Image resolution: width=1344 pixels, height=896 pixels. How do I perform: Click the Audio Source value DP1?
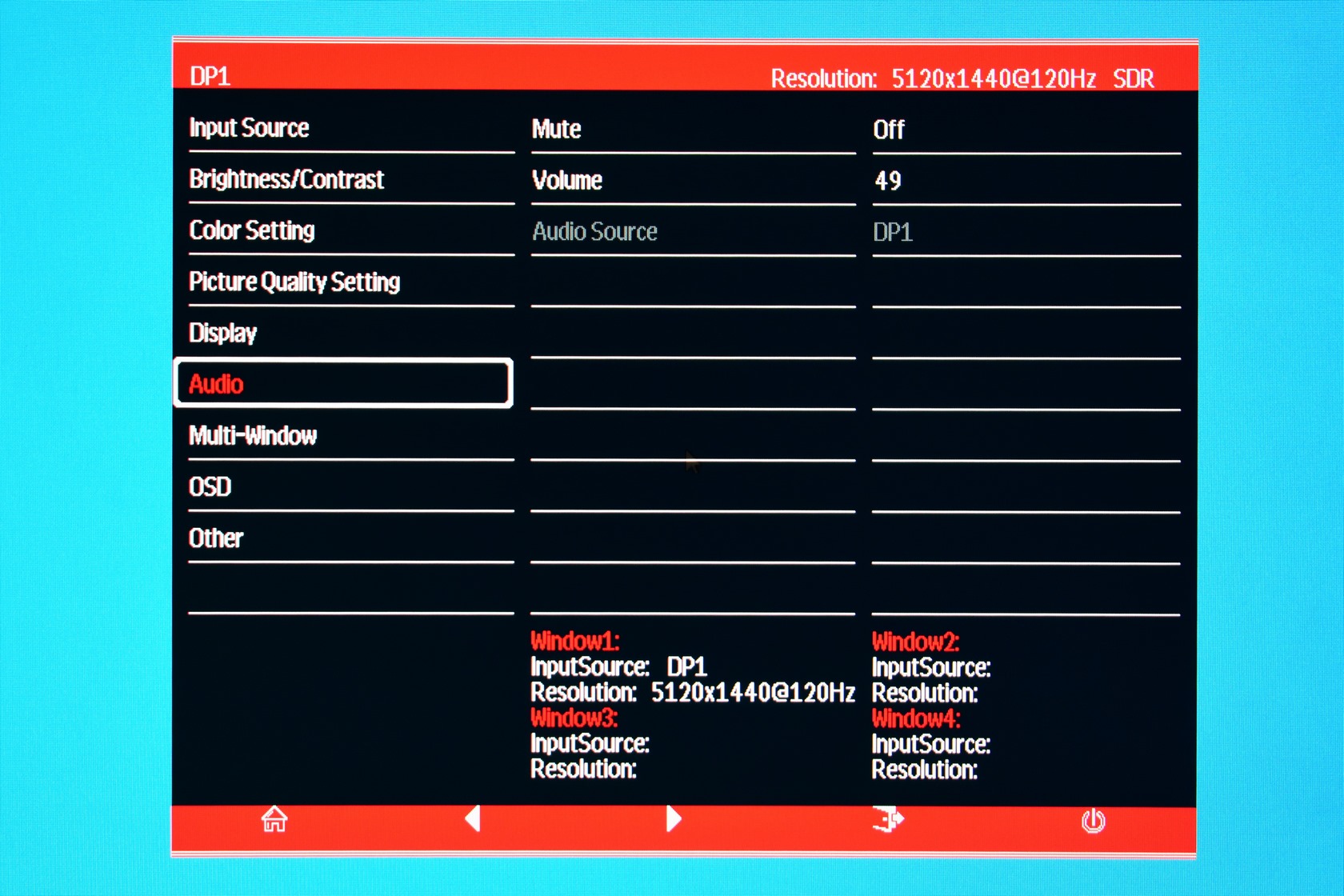tap(893, 232)
